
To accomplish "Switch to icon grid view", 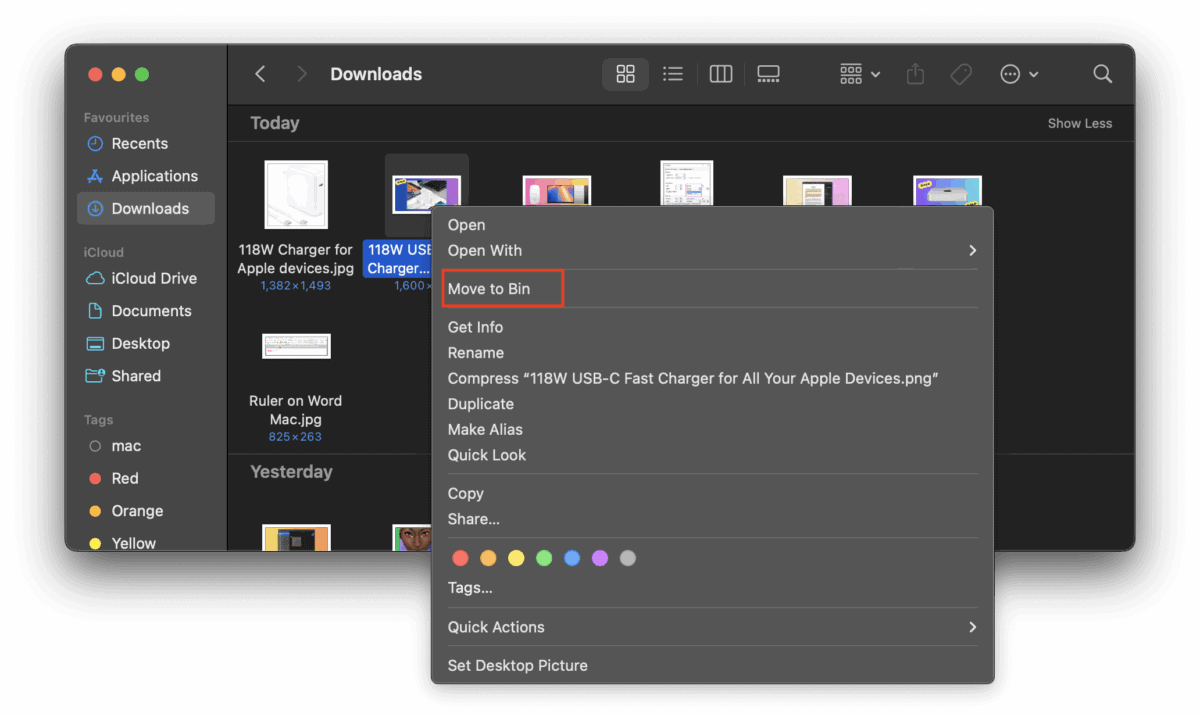I will [x=625, y=74].
